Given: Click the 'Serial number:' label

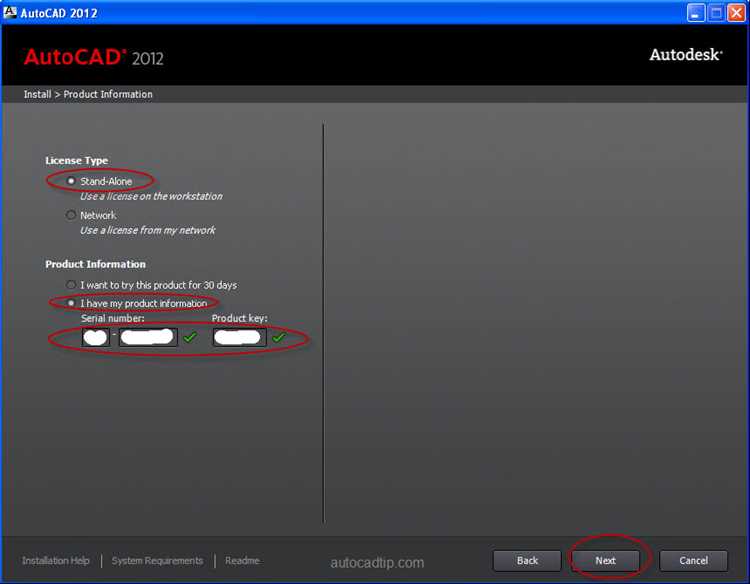Looking at the screenshot, I should pos(112,318).
